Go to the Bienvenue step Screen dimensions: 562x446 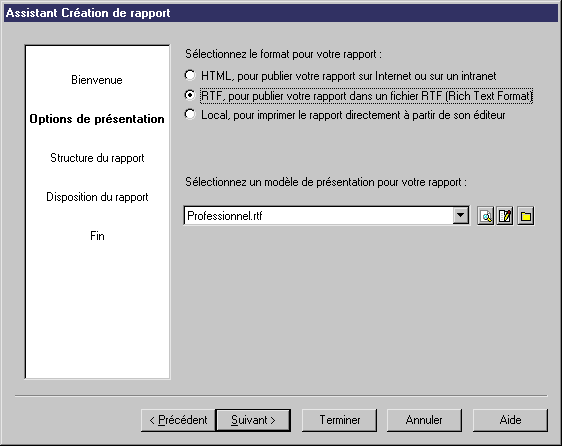(97, 80)
